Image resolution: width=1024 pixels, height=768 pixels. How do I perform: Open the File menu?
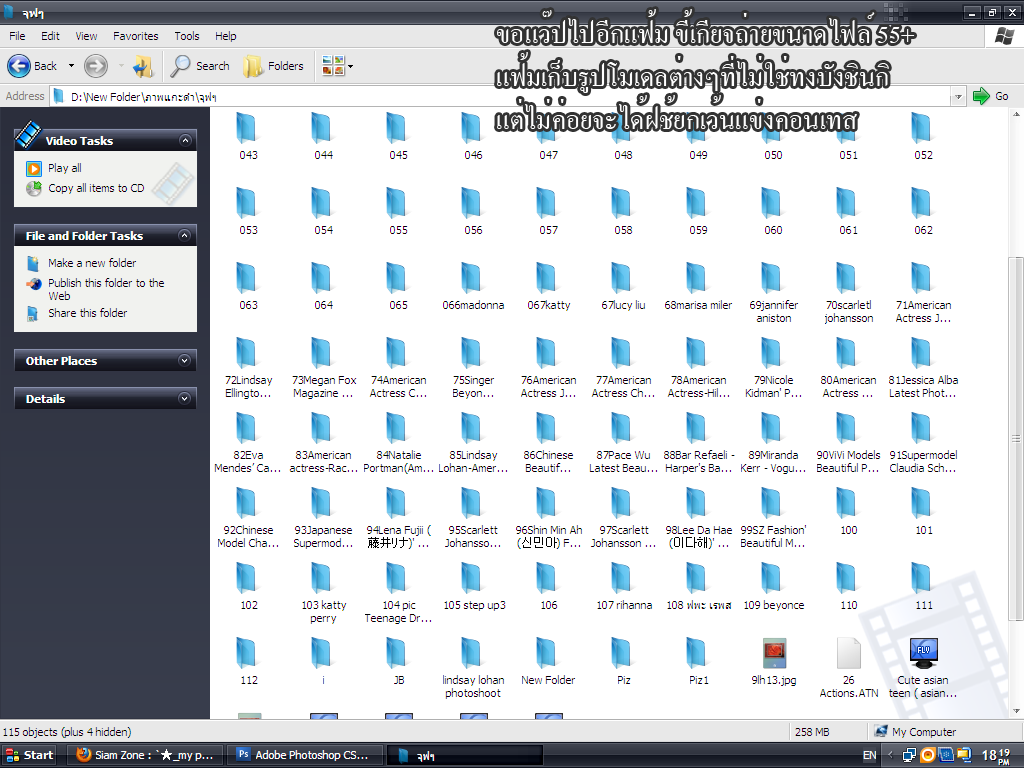click(x=18, y=36)
